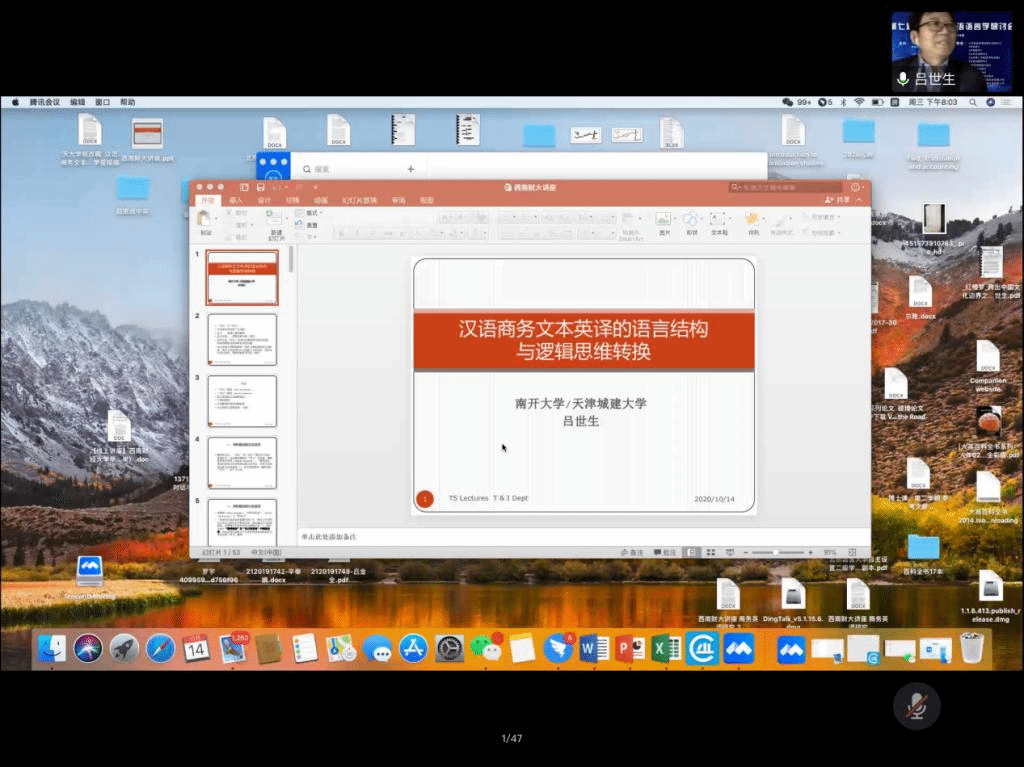Image resolution: width=1024 pixels, height=767 pixels.
Task: Select slide 3 thumbnail
Action: [x=242, y=401]
